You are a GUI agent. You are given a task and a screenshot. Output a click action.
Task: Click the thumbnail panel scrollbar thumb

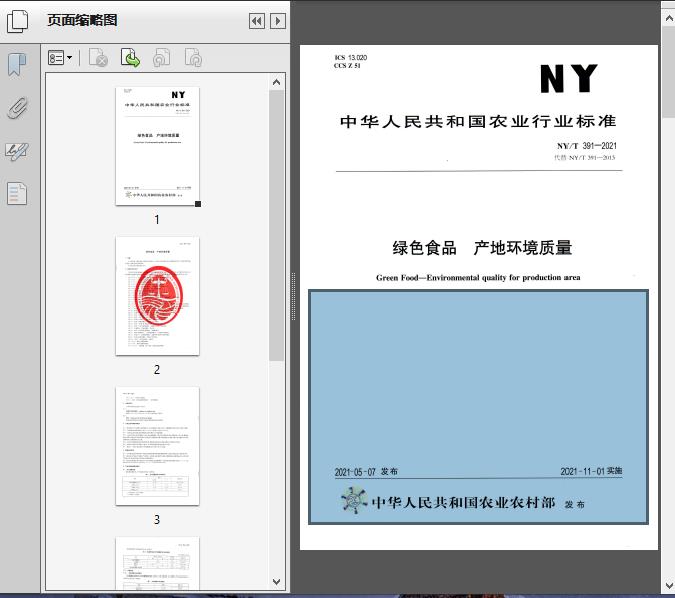click(276, 225)
